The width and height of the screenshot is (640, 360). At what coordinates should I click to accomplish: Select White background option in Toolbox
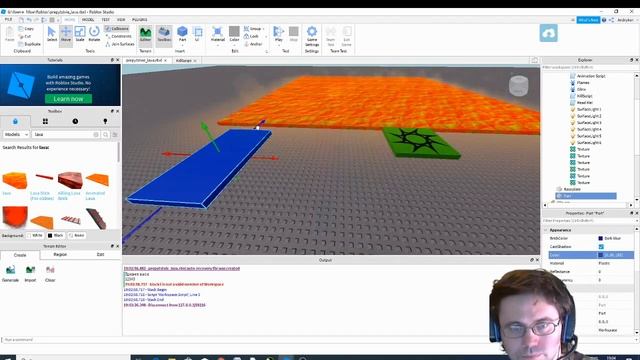click(x=35, y=236)
